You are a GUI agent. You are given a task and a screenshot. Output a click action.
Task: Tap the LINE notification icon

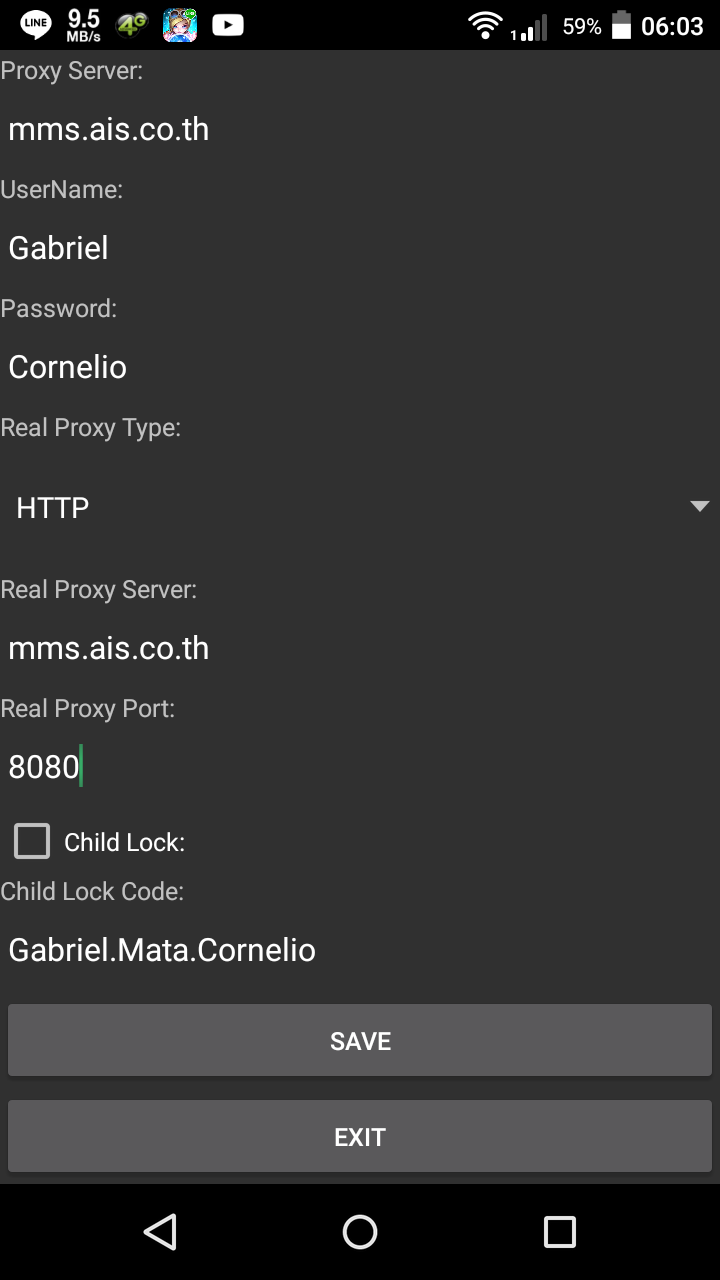[x=36, y=25]
